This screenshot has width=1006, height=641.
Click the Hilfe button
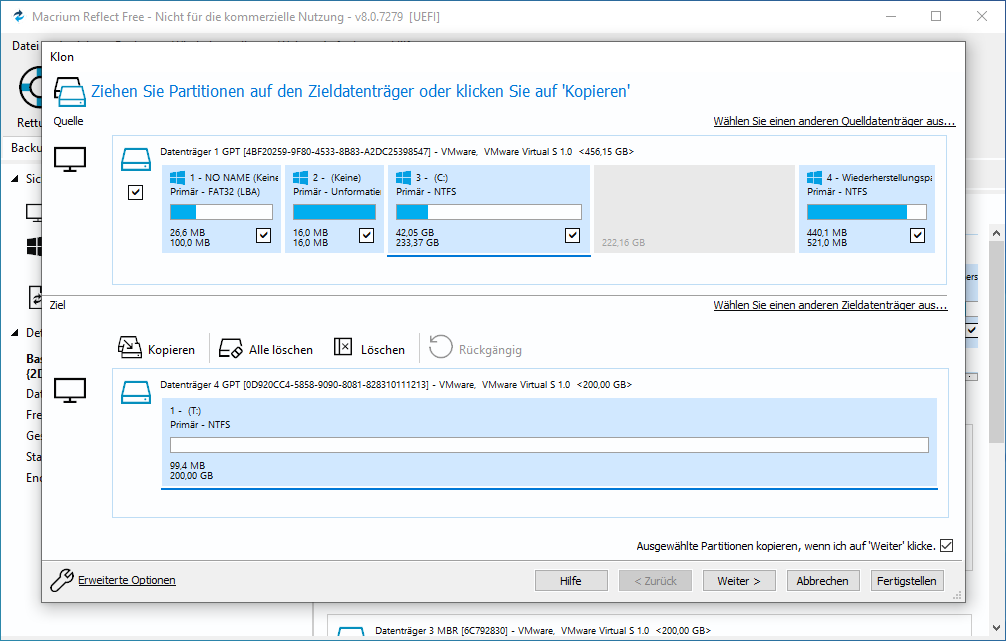(x=571, y=581)
